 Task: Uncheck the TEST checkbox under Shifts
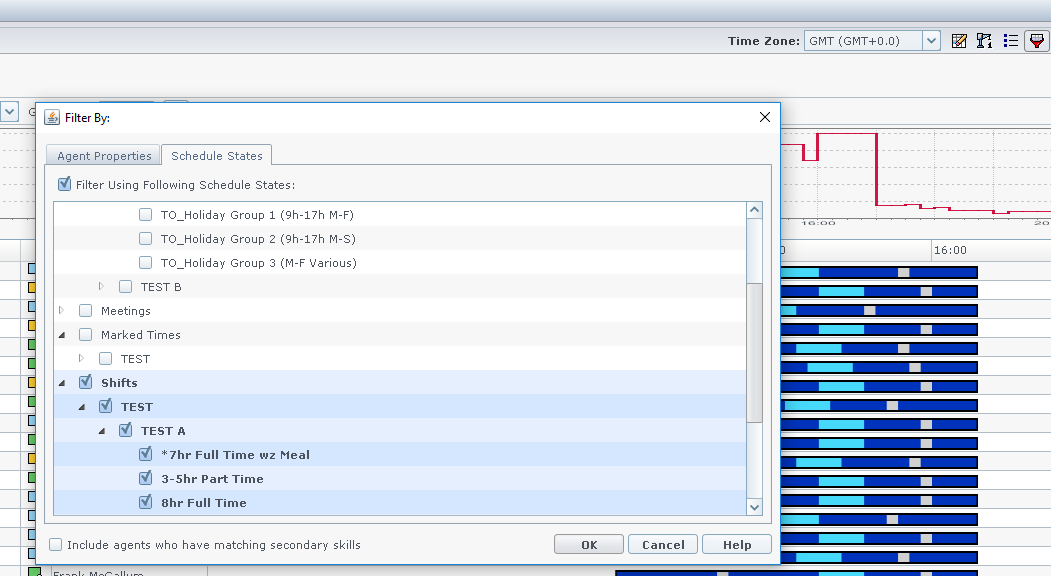tap(105, 406)
